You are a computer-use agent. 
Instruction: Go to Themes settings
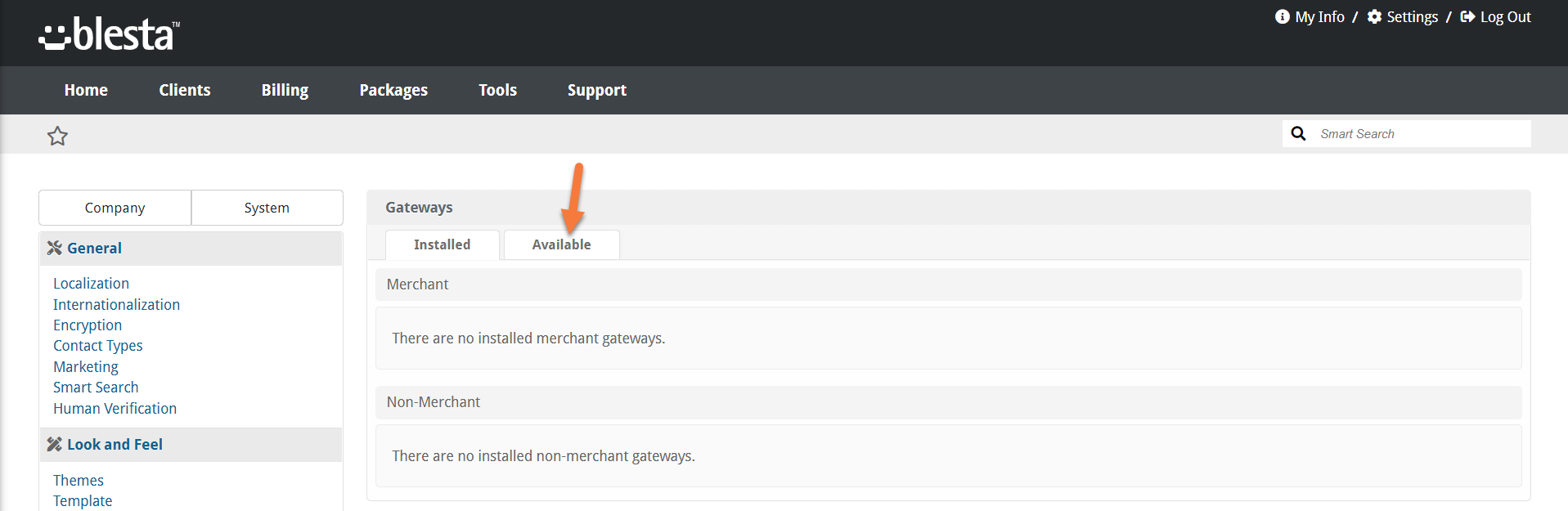click(x=79, y=481)
